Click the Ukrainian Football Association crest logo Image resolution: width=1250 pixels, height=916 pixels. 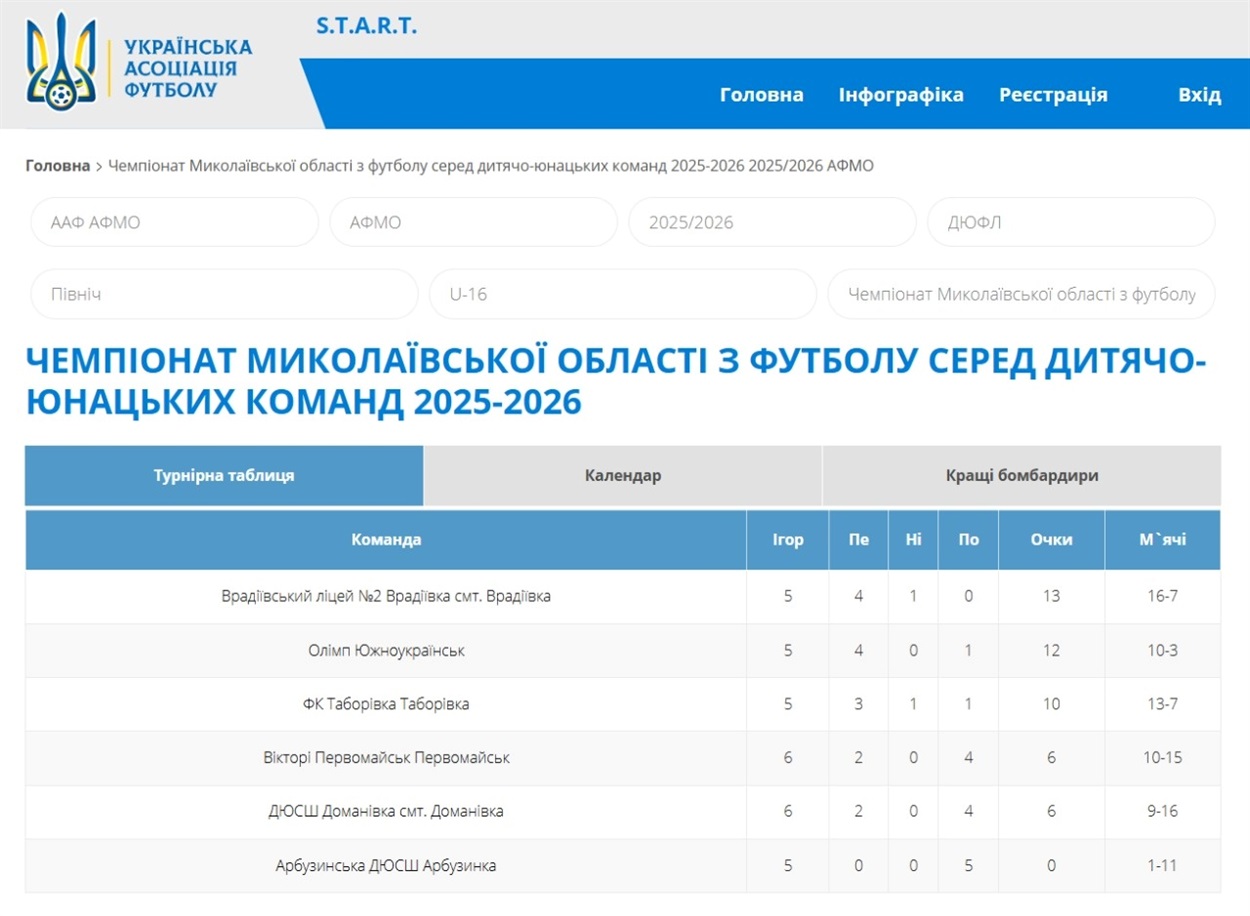click(60, 62)
